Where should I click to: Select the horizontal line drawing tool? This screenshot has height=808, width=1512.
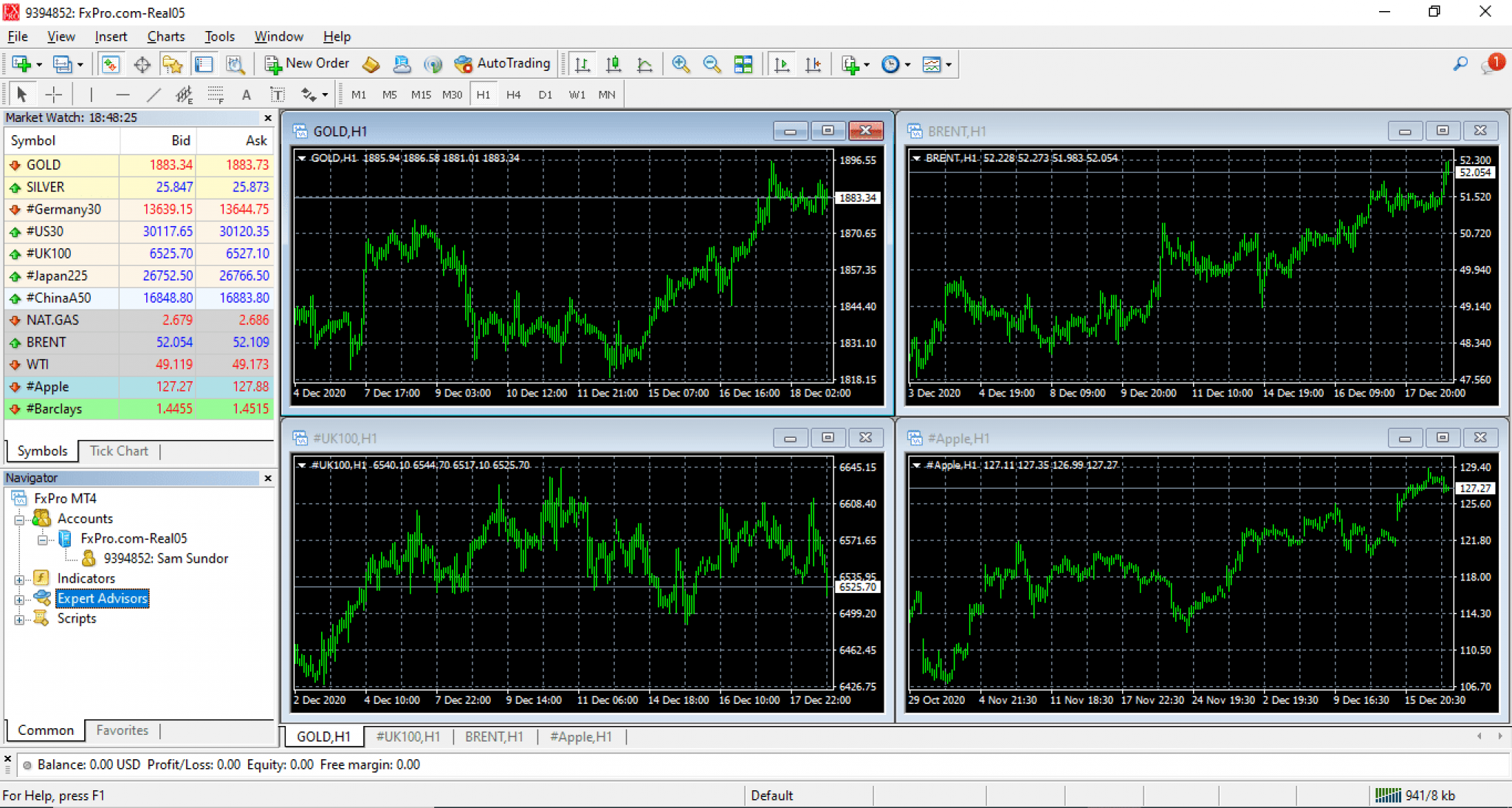[123, 95]
